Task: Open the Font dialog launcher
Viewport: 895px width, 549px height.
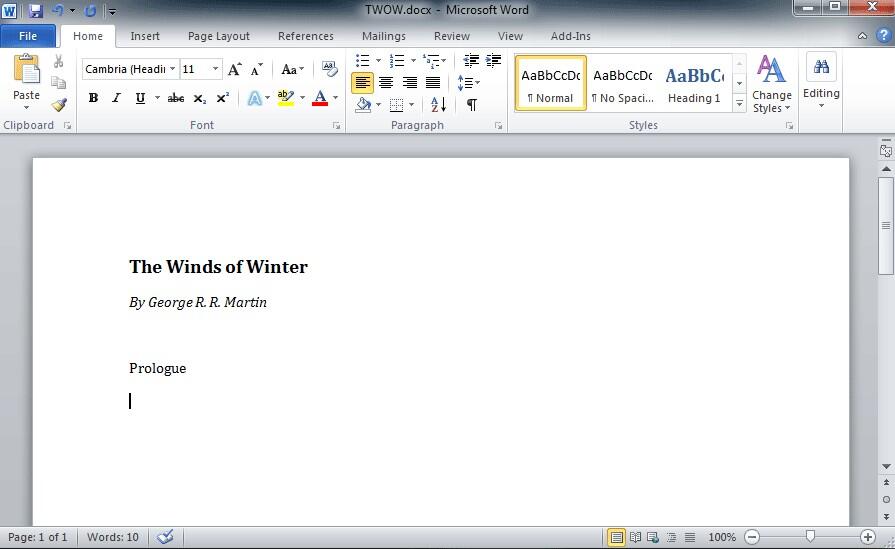Action: (336, 126)
